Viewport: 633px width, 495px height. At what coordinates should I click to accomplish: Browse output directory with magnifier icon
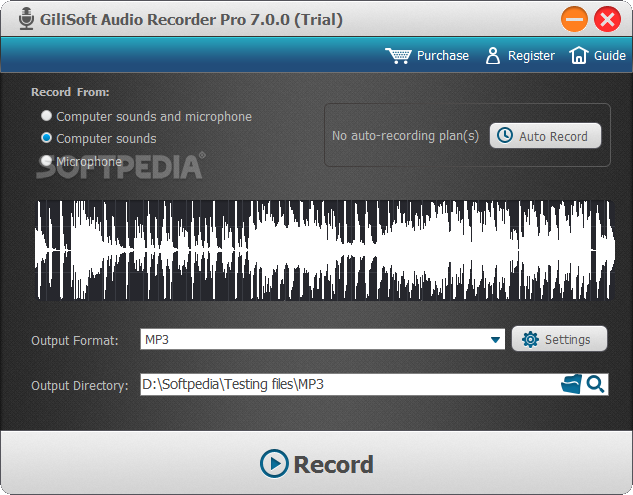(x=595, y=384)
